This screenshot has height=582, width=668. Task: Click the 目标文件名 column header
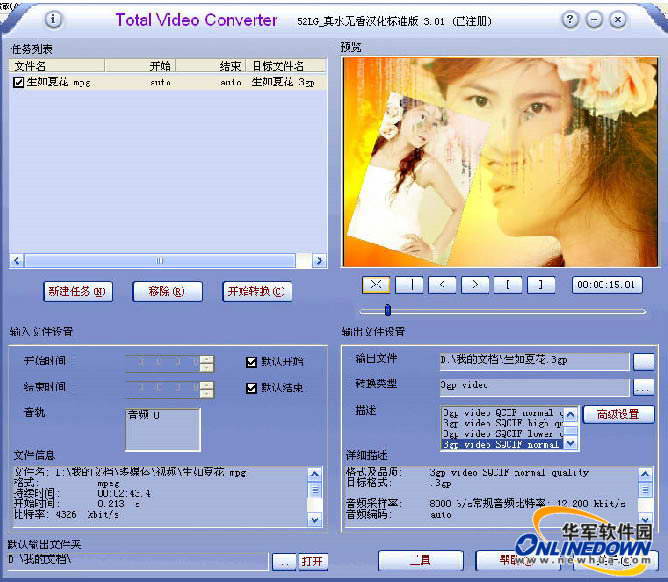coord(286,66)
